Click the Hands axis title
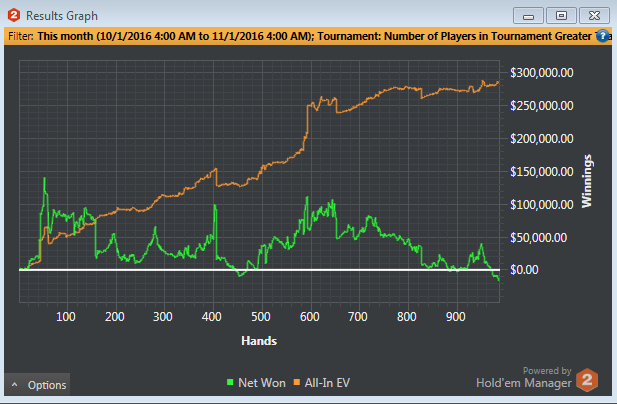617x404 pixels. [x=259, y=341]
